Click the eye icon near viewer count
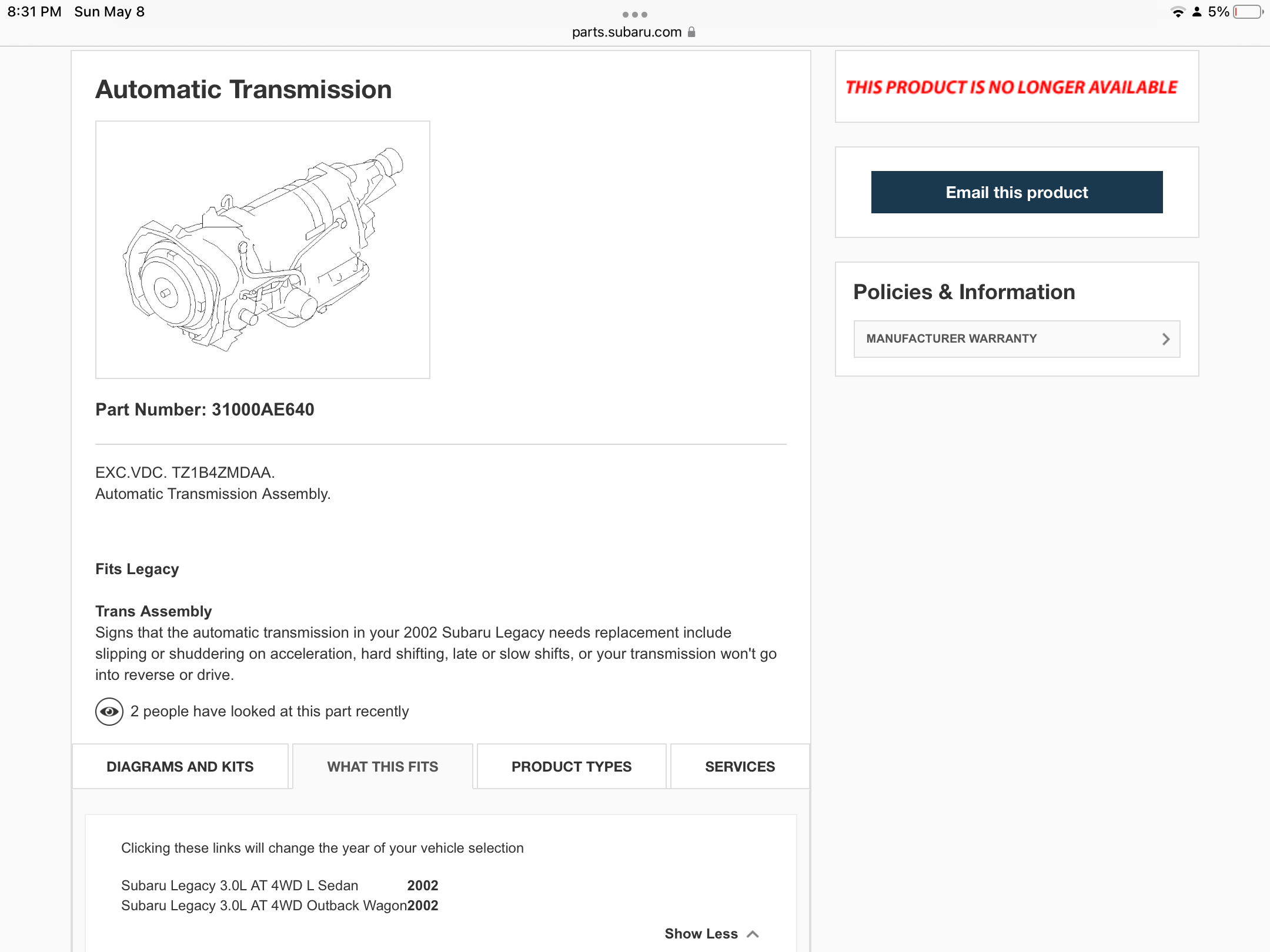The image size is (1270, 952). coord(109,712)
